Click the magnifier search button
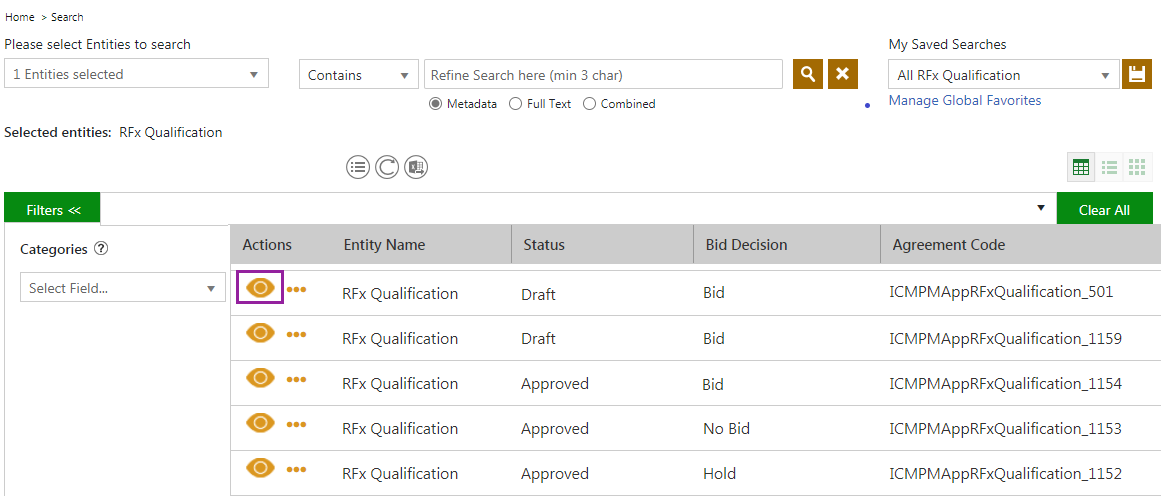1161x496 pixels. click(x=808, y=74)
